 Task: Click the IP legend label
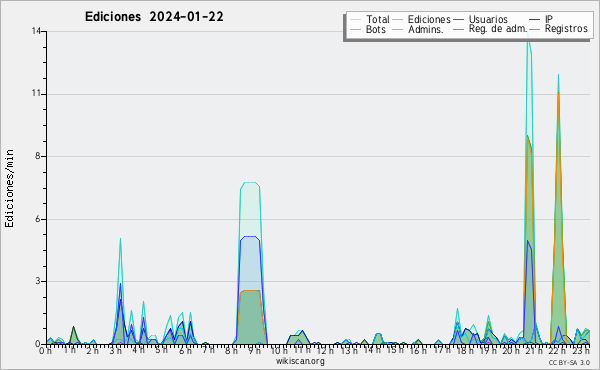(549, 19)
